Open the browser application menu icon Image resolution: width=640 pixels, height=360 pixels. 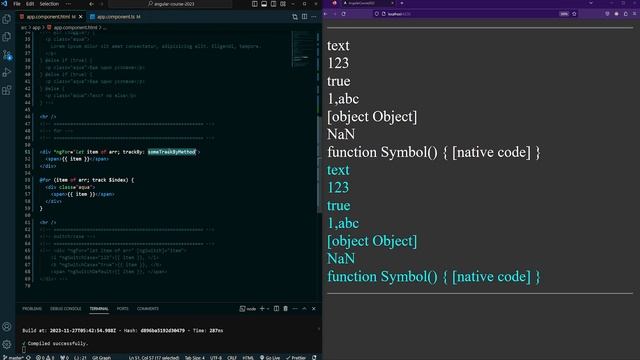click(x=635, y=13)
